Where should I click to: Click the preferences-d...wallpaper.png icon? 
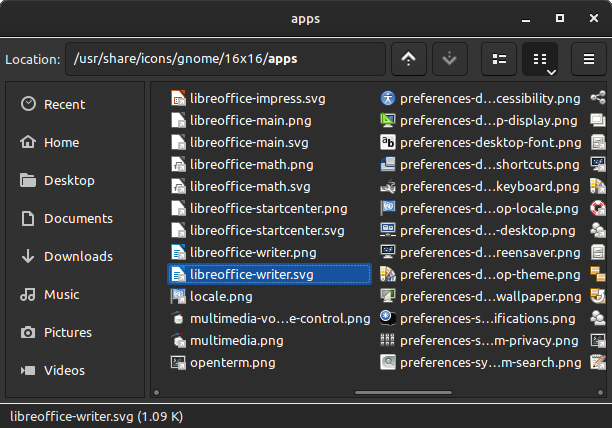coord(388,297)
